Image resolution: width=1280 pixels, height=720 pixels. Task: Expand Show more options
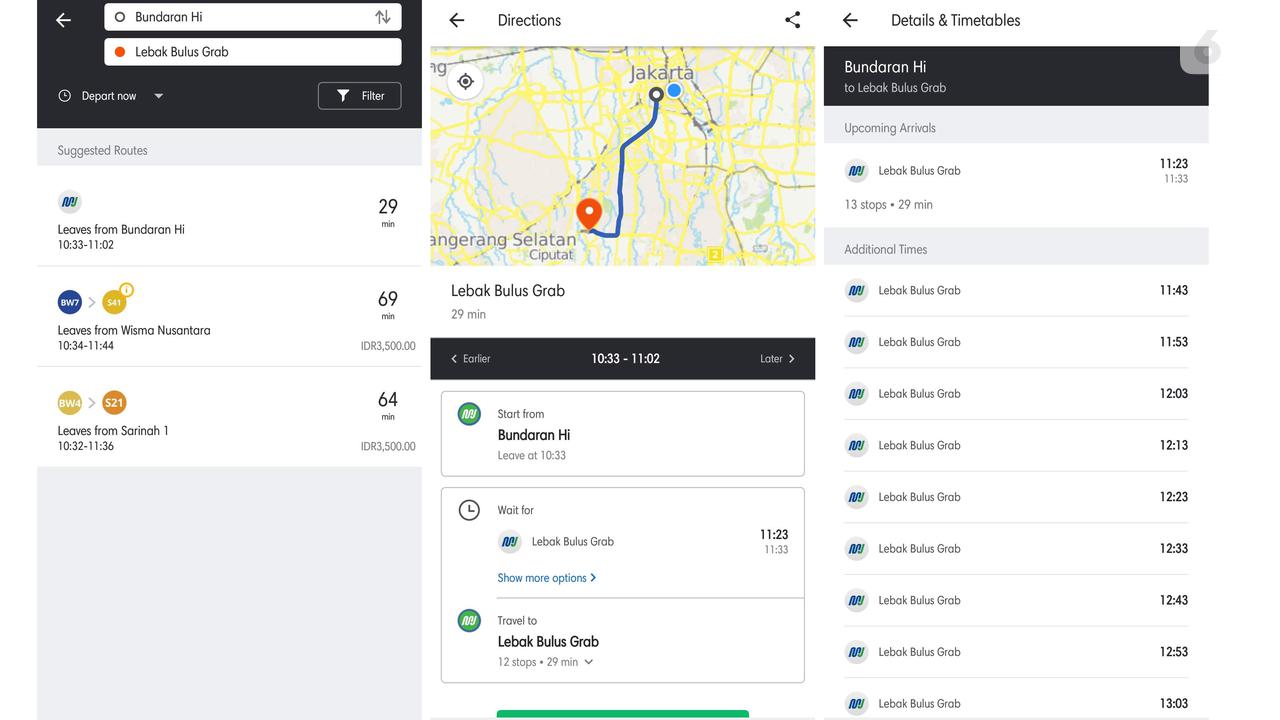tap(546, 578)
